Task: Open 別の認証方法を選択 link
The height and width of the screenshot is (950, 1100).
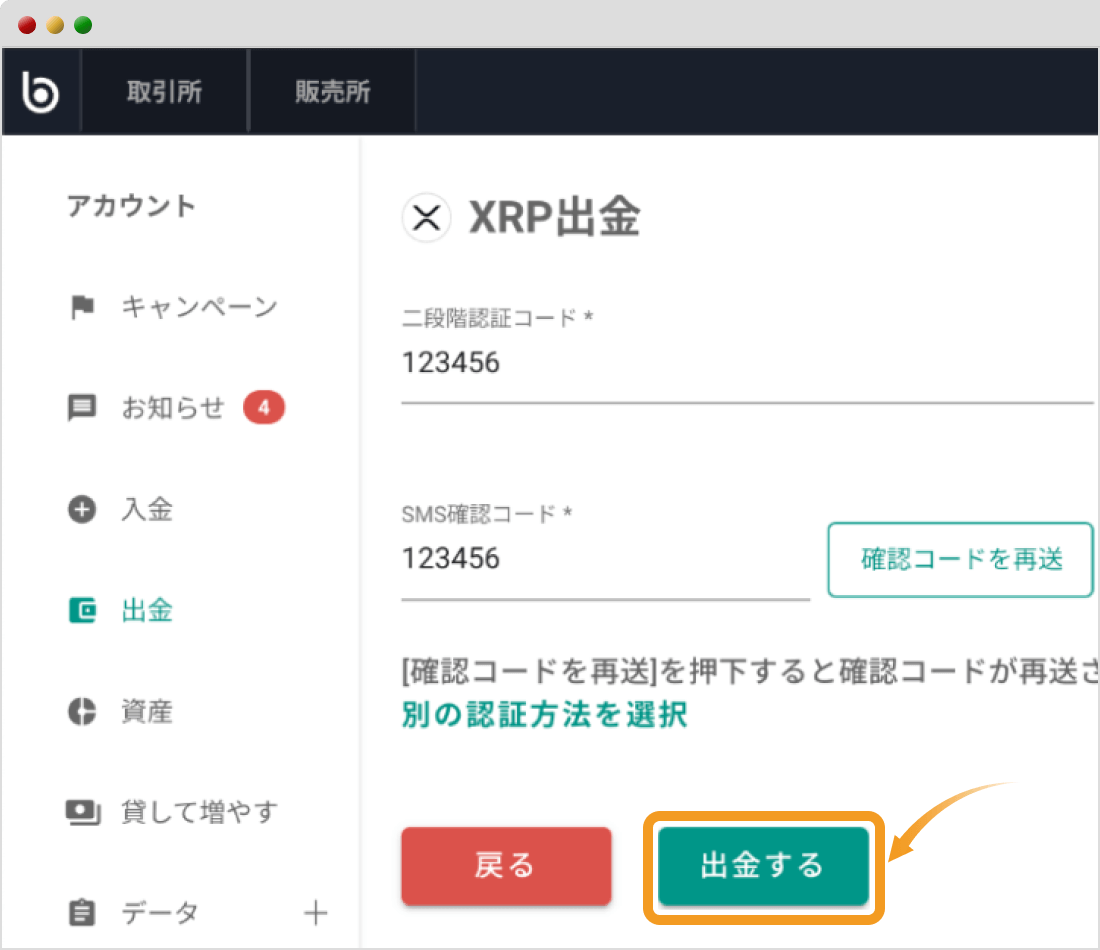Action: tap(544, 714)
